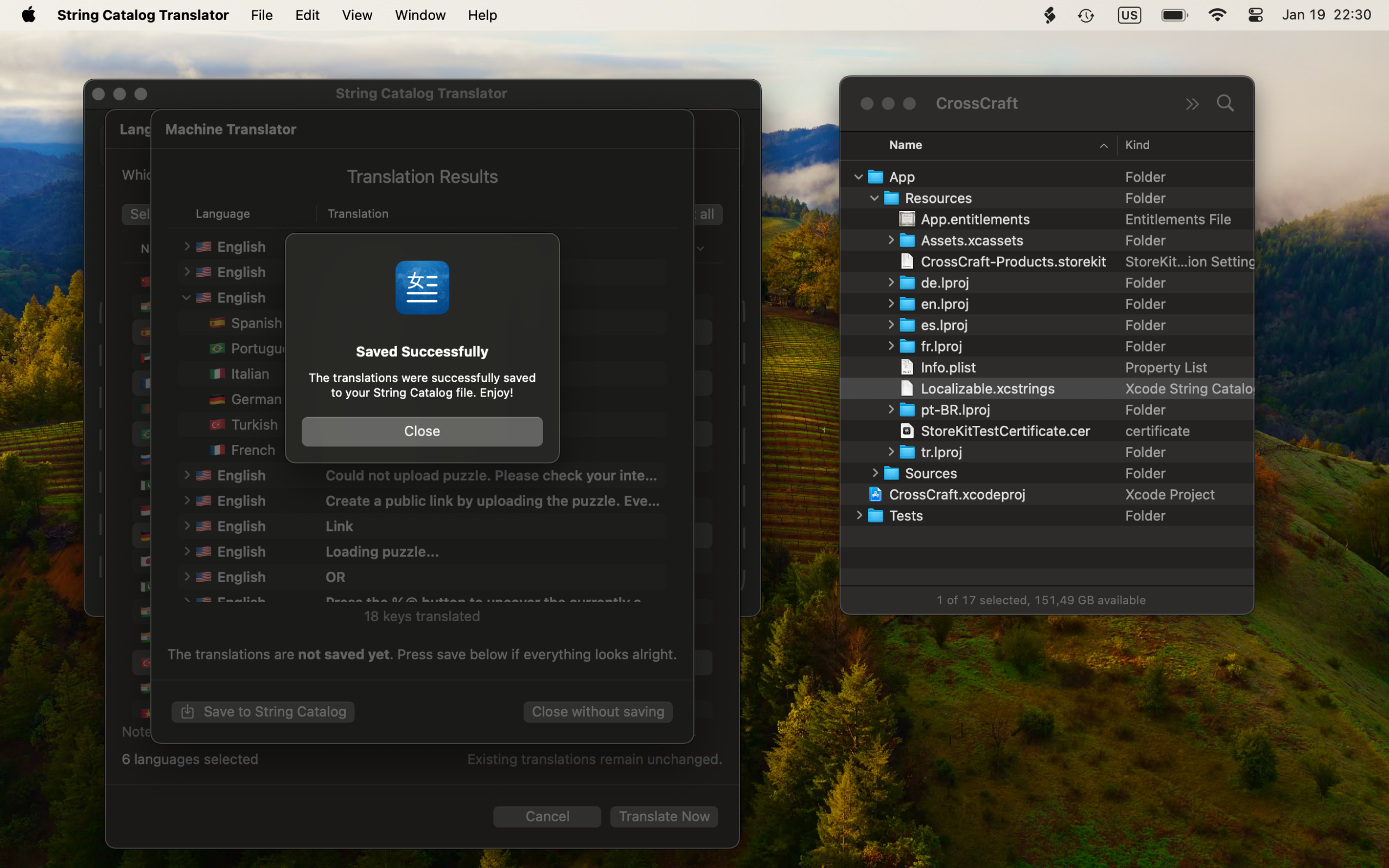Screen dimensions: 1389x868
Task: Open Control Center from menu bar
Action: pyautogui.click(x=1256, y=15)
